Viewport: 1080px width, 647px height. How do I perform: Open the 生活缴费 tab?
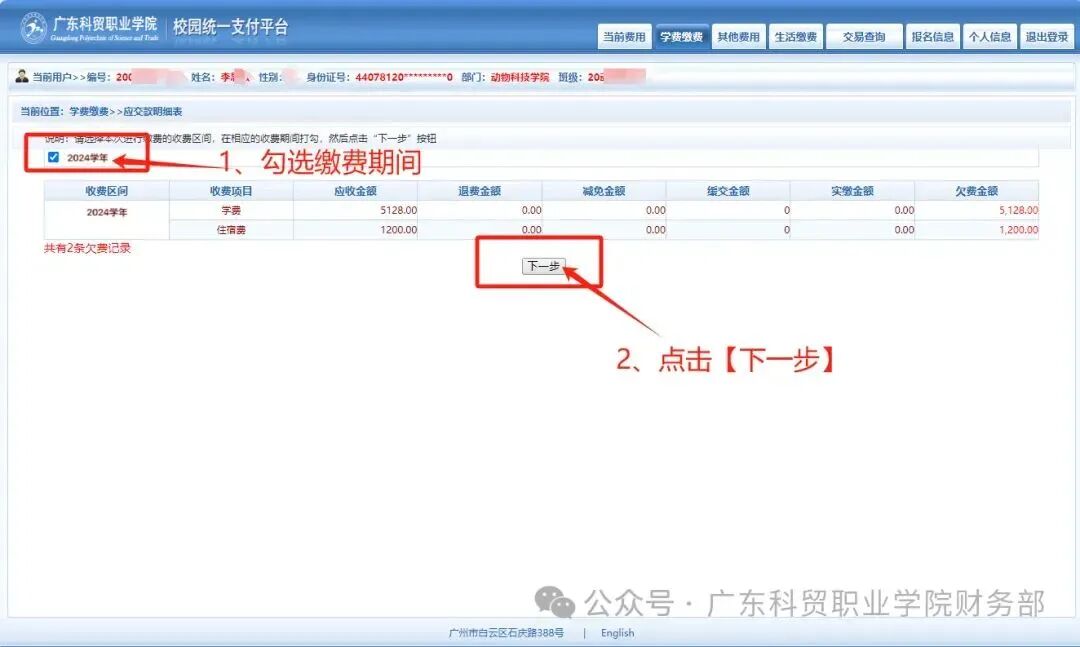795,35
